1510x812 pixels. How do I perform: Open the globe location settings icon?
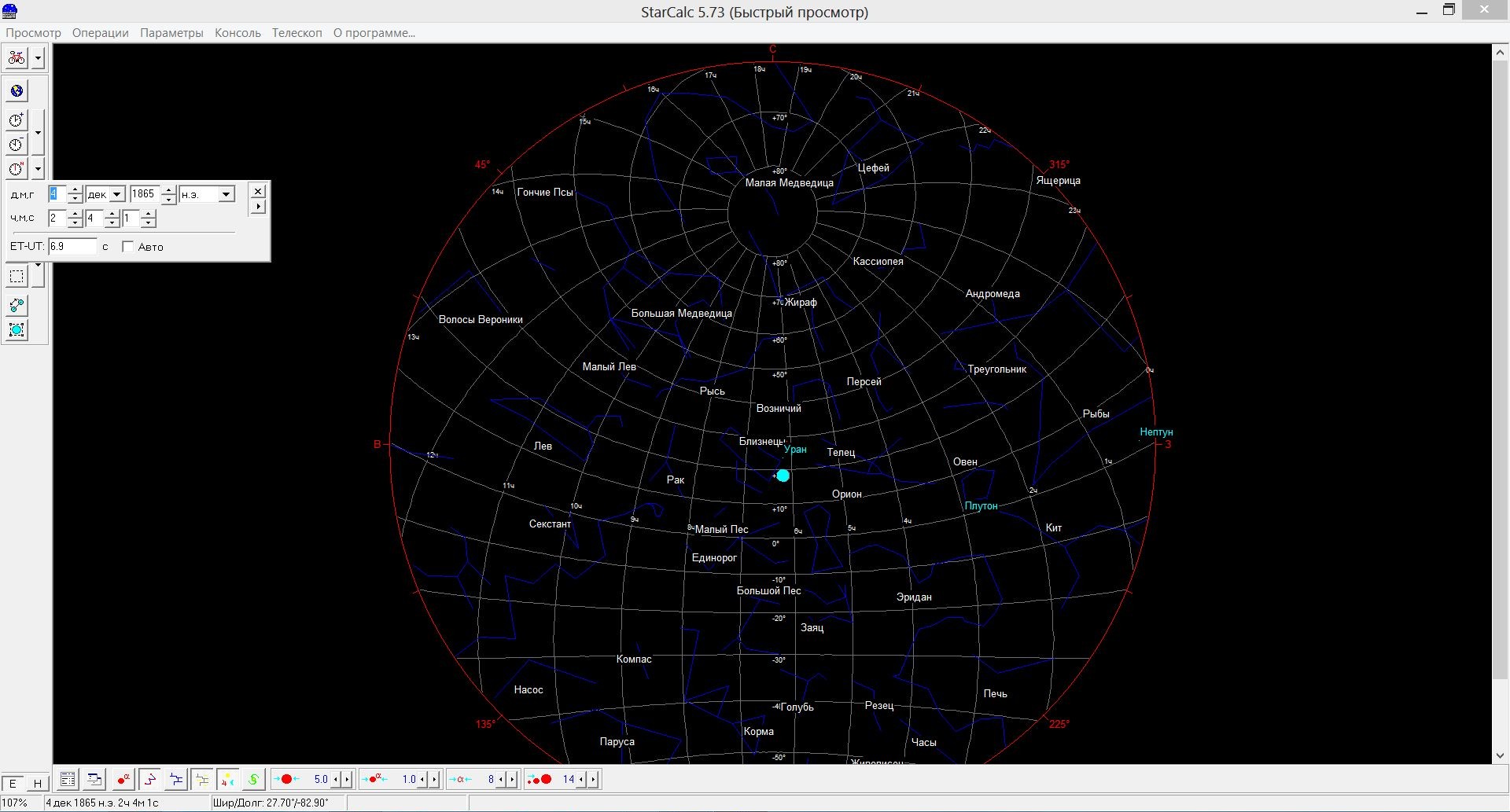point(17,91)
